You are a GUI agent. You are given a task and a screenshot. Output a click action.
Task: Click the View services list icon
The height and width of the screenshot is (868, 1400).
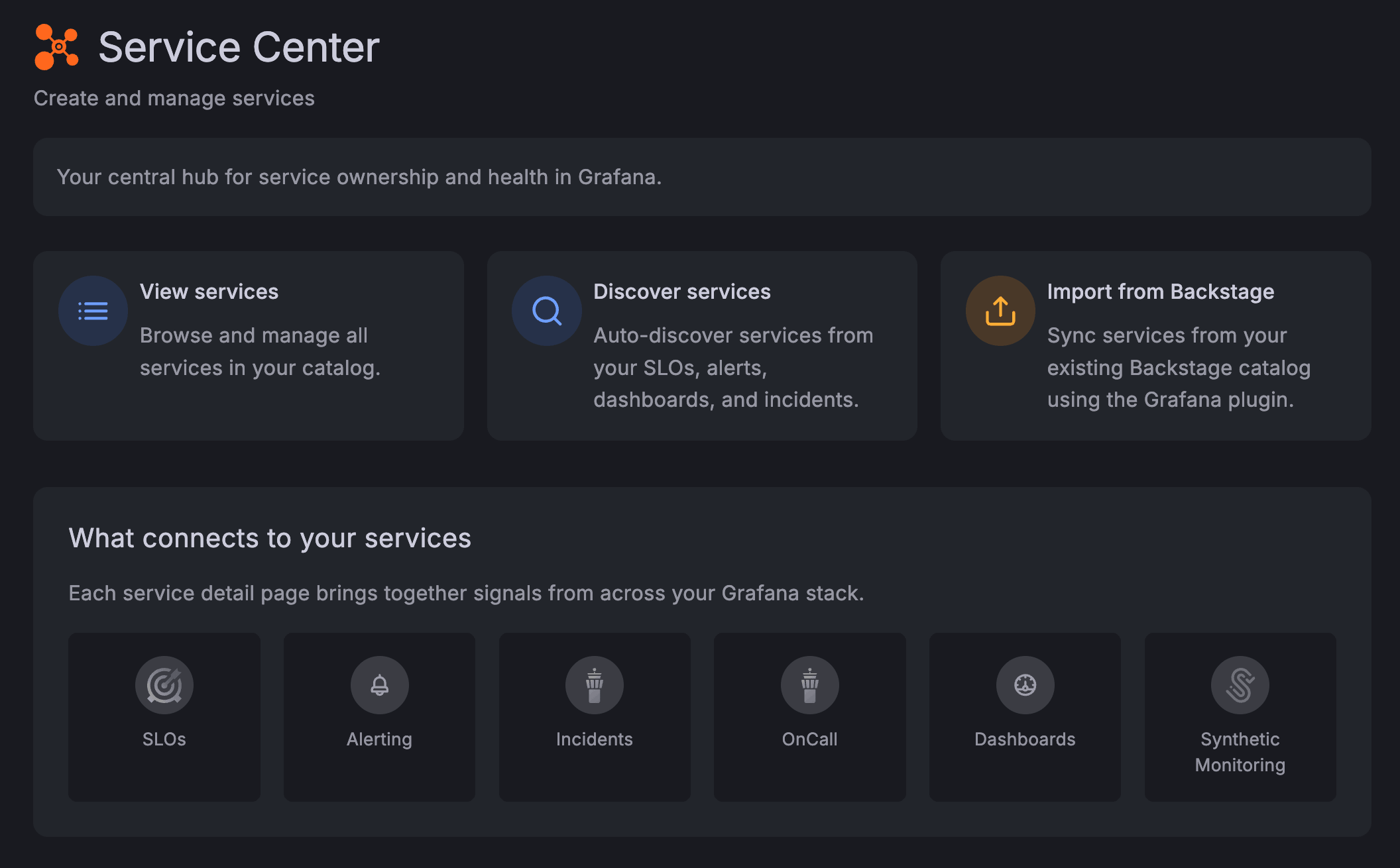(x=93, y=311)
